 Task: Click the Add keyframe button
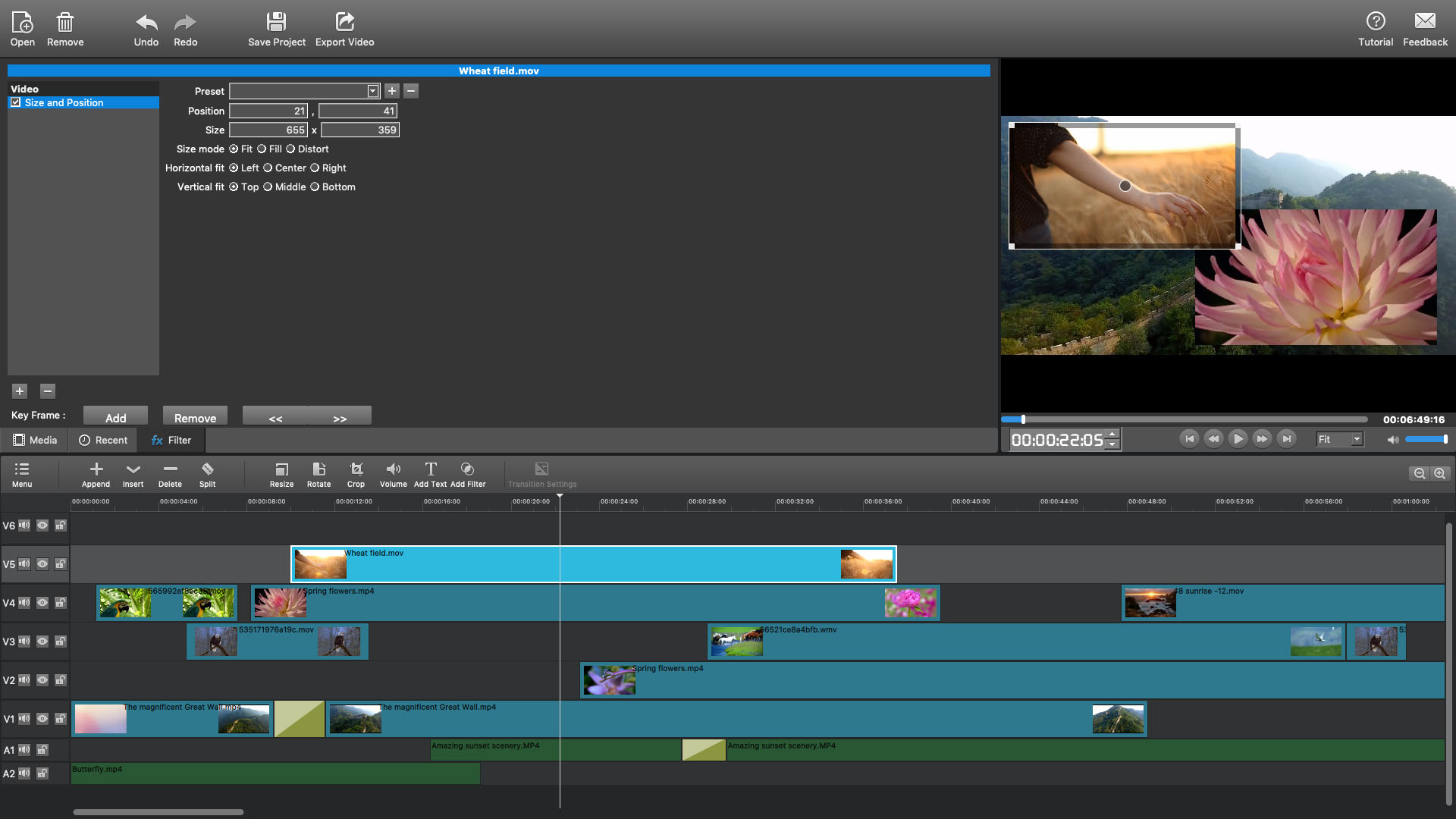point(115,418)
